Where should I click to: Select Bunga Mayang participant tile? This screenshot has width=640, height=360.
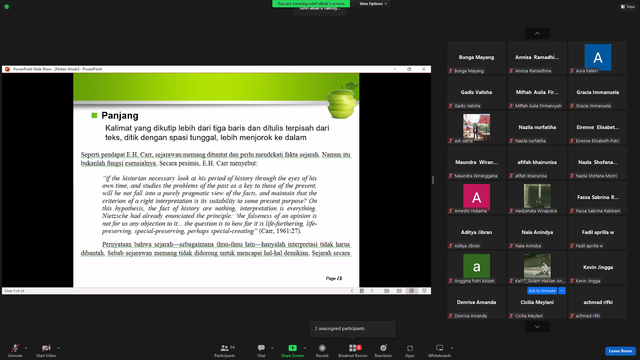[476, 57]
